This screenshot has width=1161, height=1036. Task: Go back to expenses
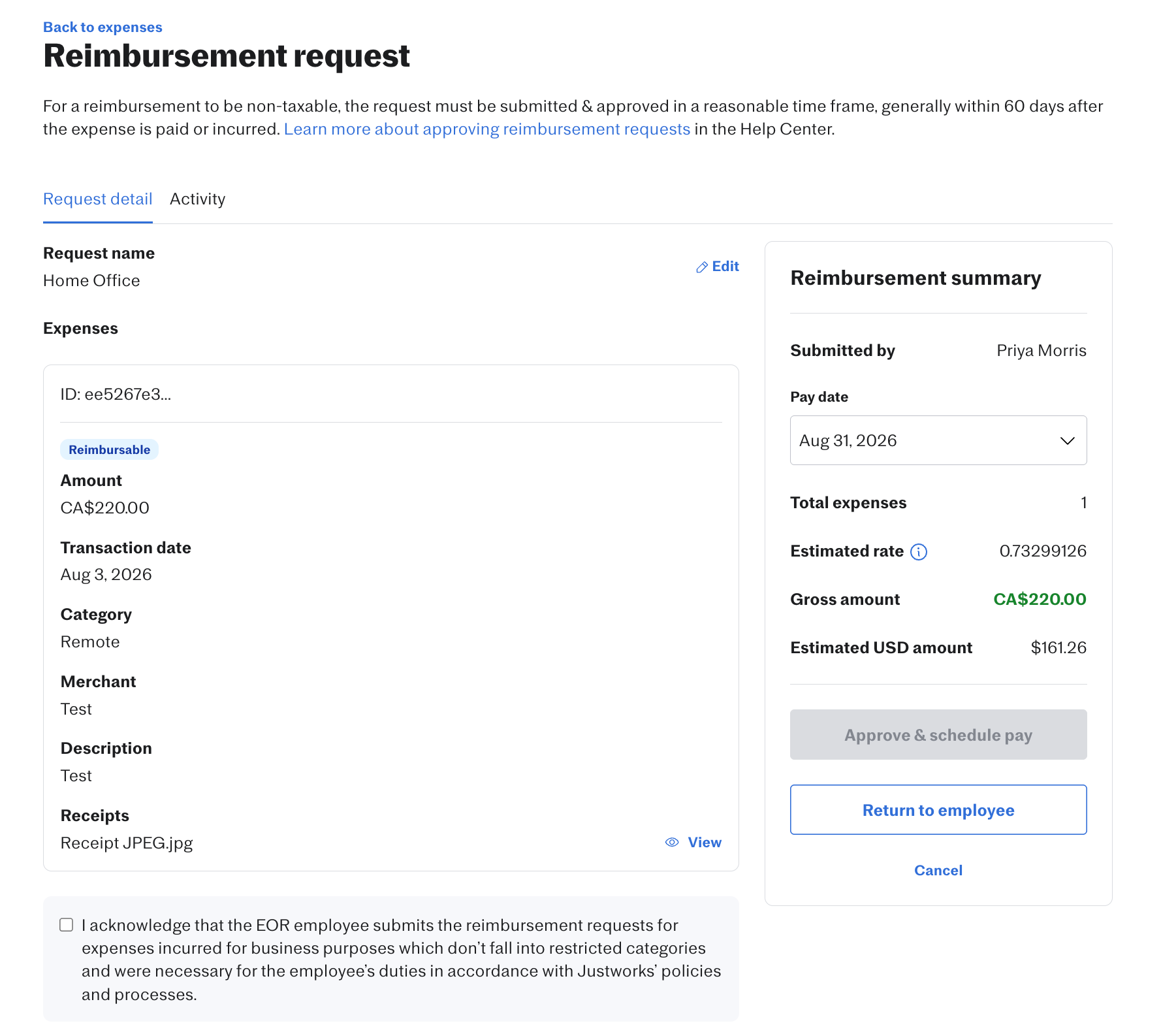click(x=103, y=27)
